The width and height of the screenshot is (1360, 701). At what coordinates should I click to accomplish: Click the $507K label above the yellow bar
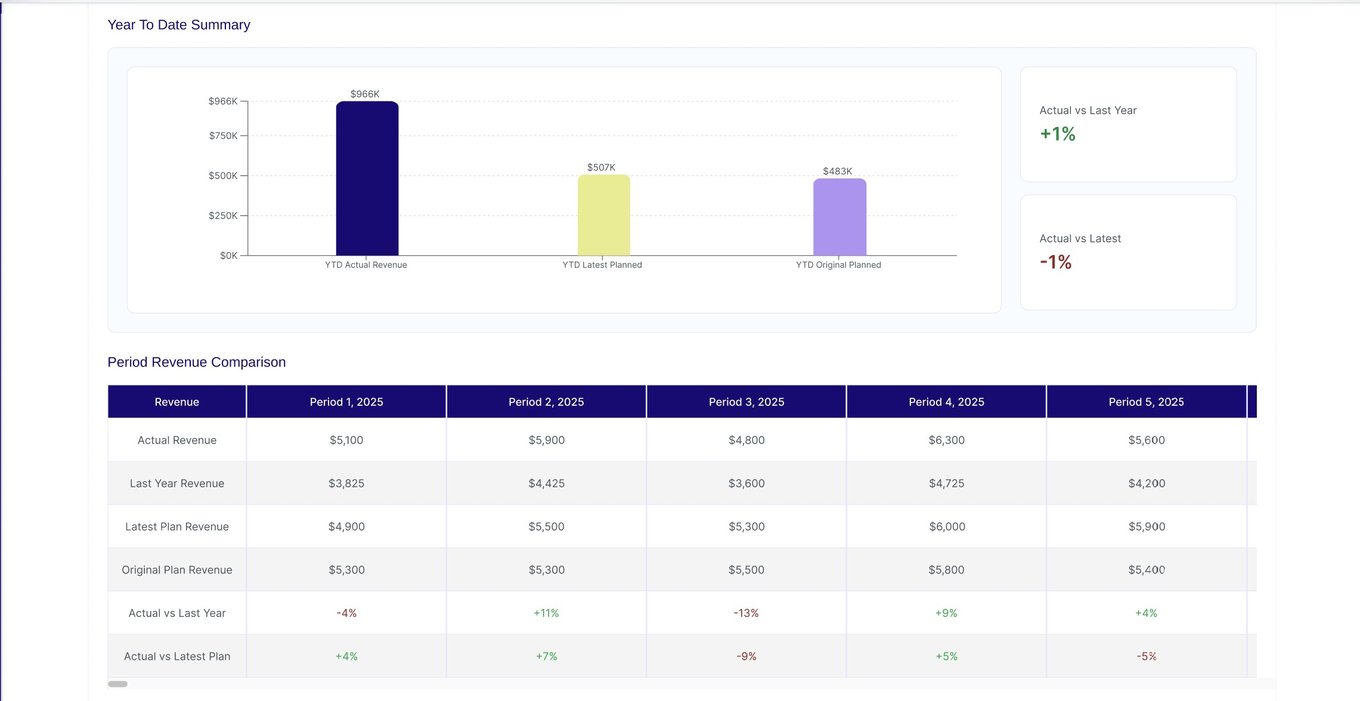click(x=602, y=167)
